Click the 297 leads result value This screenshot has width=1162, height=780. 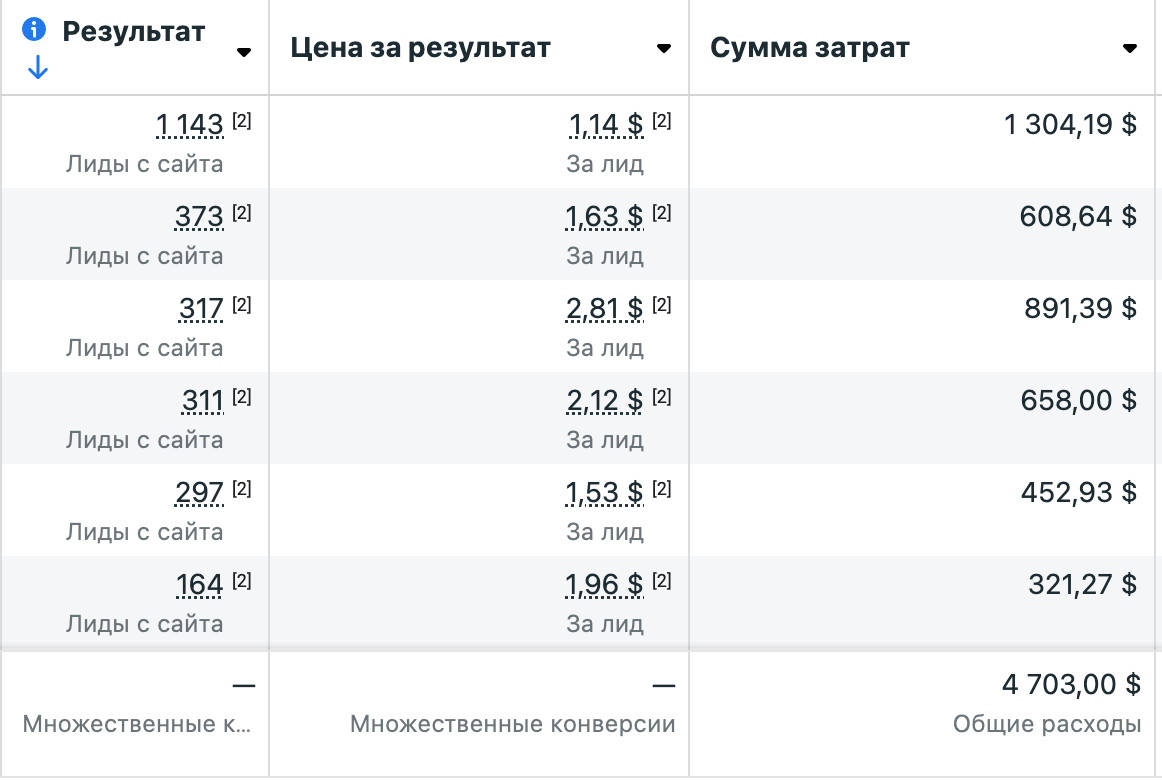(199, 493)
